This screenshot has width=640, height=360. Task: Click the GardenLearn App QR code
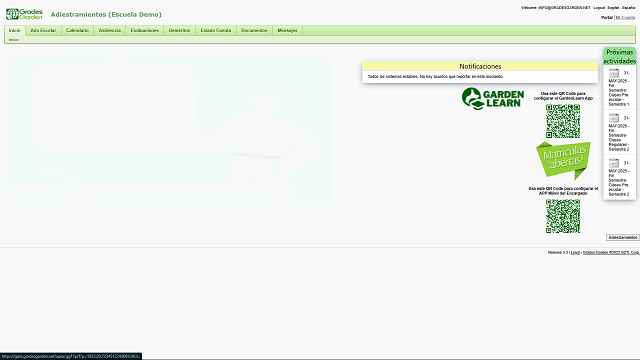(563, 121)
